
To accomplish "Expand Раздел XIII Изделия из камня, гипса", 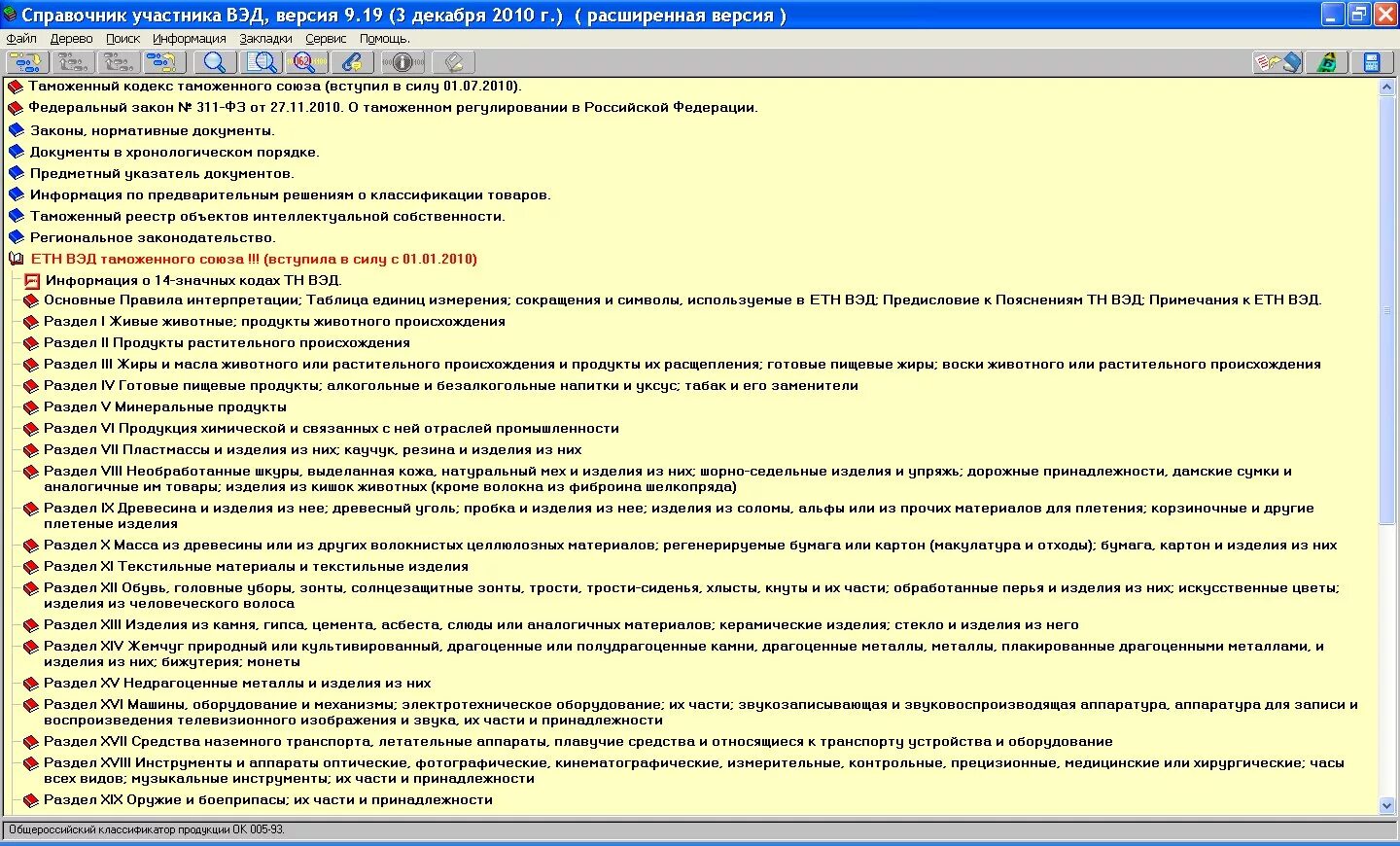I will (561, 625).
